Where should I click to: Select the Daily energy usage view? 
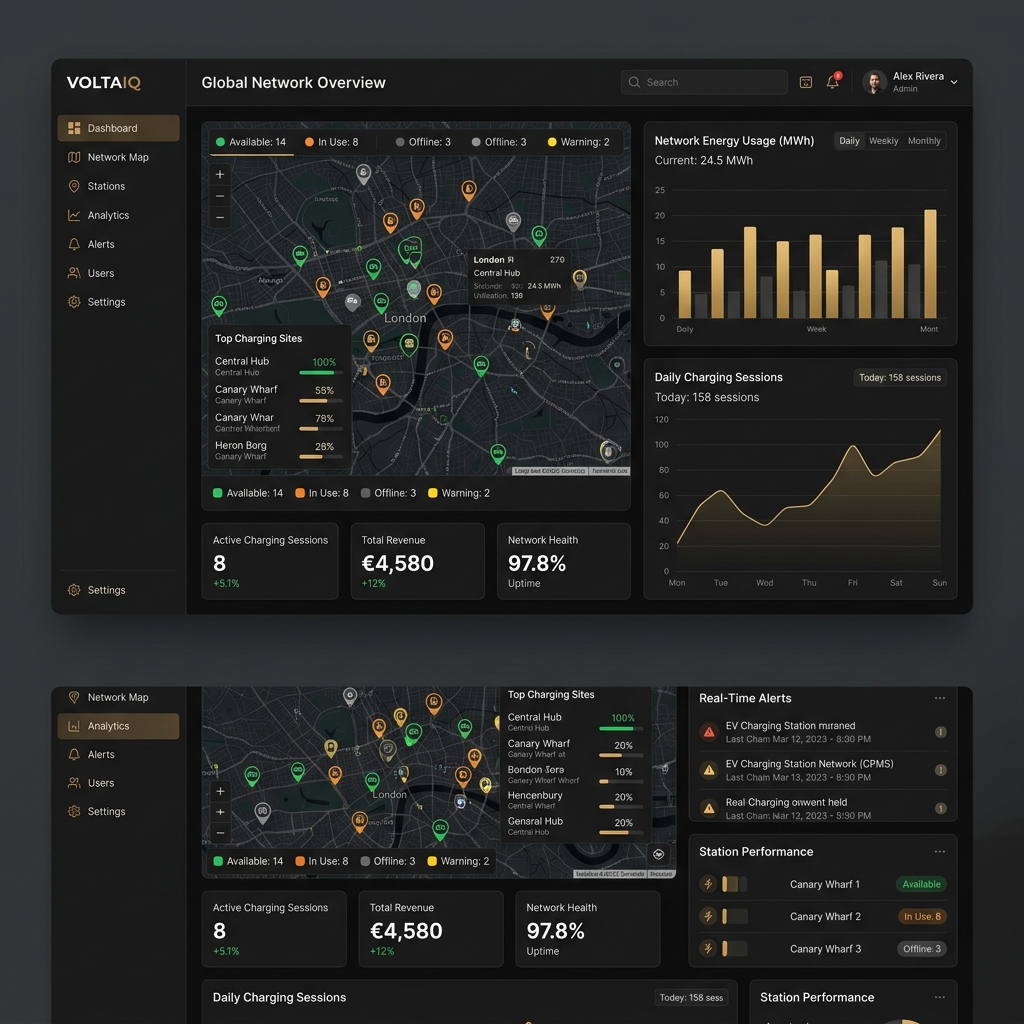pos(849,140)
